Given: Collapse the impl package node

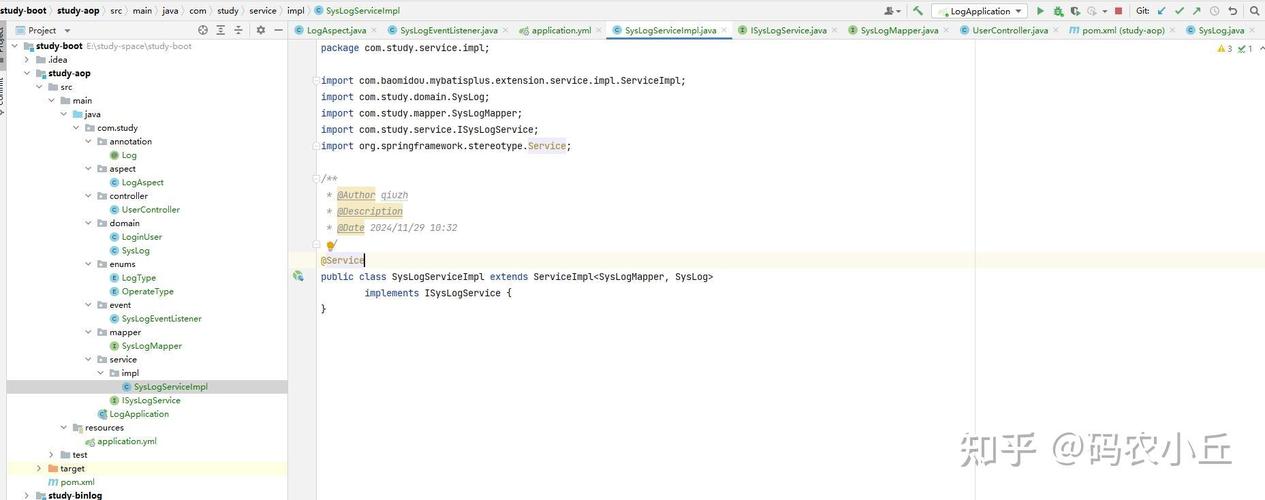Looking at the screenshot, I should pos(101,373).
